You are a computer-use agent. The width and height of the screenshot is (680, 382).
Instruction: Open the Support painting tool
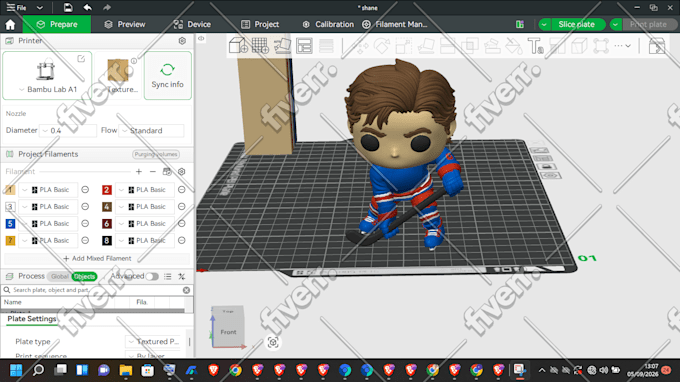point(492,46)
